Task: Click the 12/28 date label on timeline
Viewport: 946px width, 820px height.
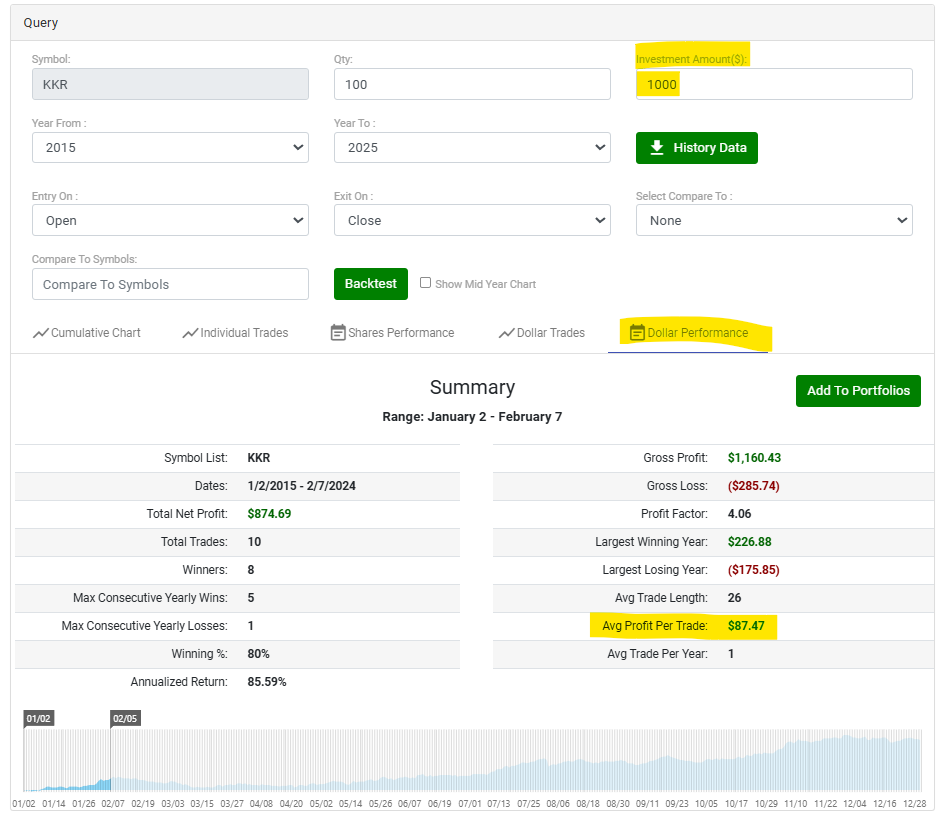Action: [x=914, y=804]
